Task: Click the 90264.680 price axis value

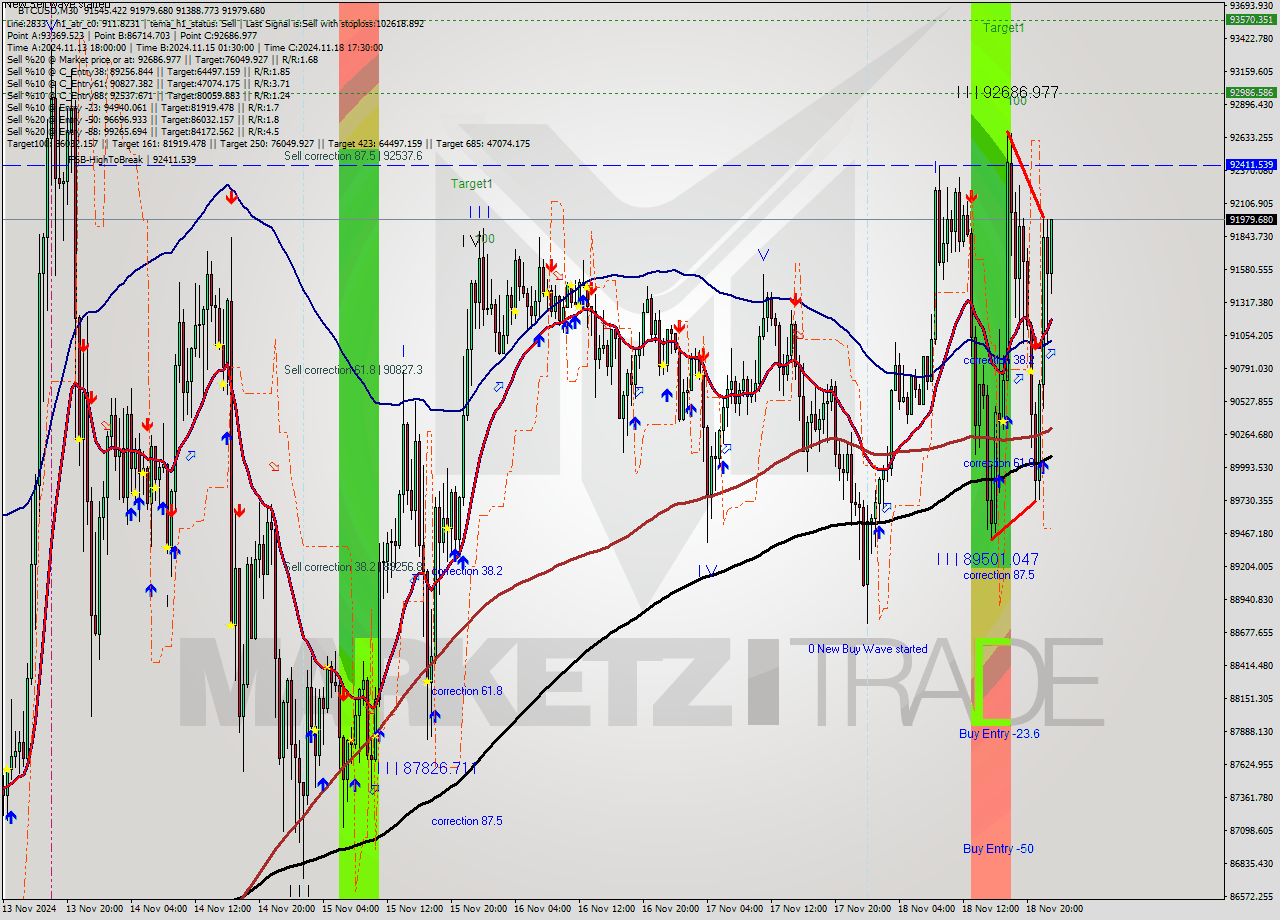Action: point(1251,435)
